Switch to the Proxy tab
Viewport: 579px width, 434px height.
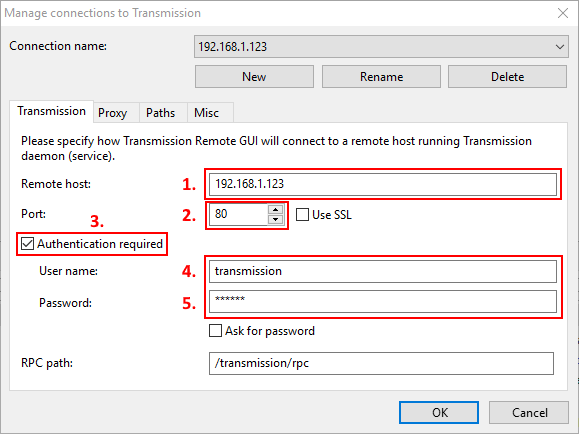coord(113,113)
